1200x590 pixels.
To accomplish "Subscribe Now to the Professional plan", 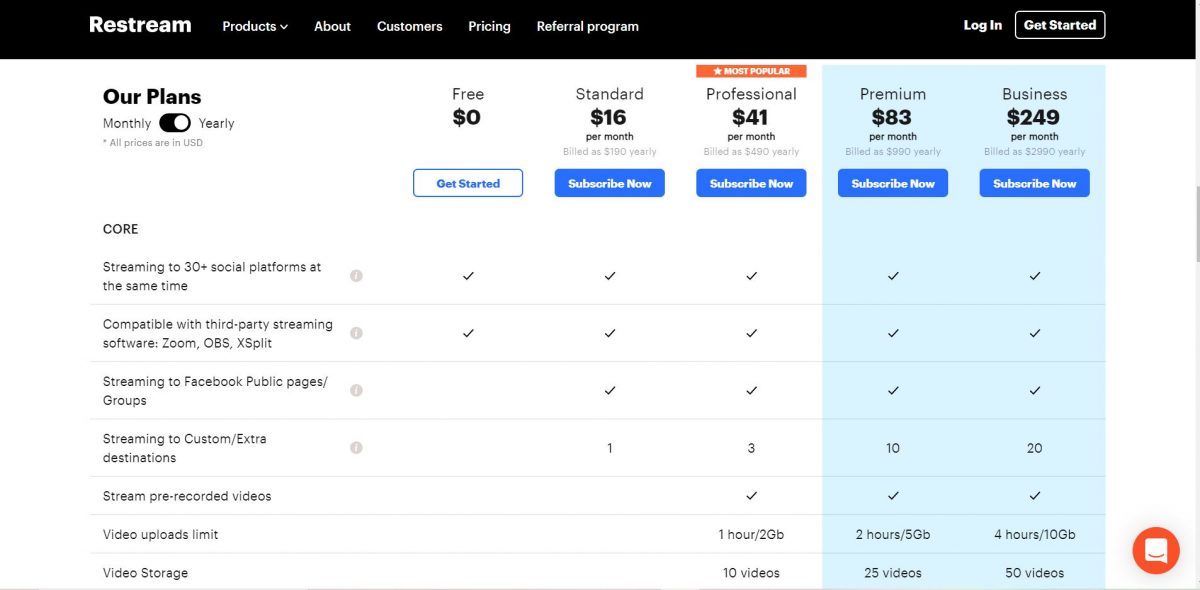I will 751,183.
